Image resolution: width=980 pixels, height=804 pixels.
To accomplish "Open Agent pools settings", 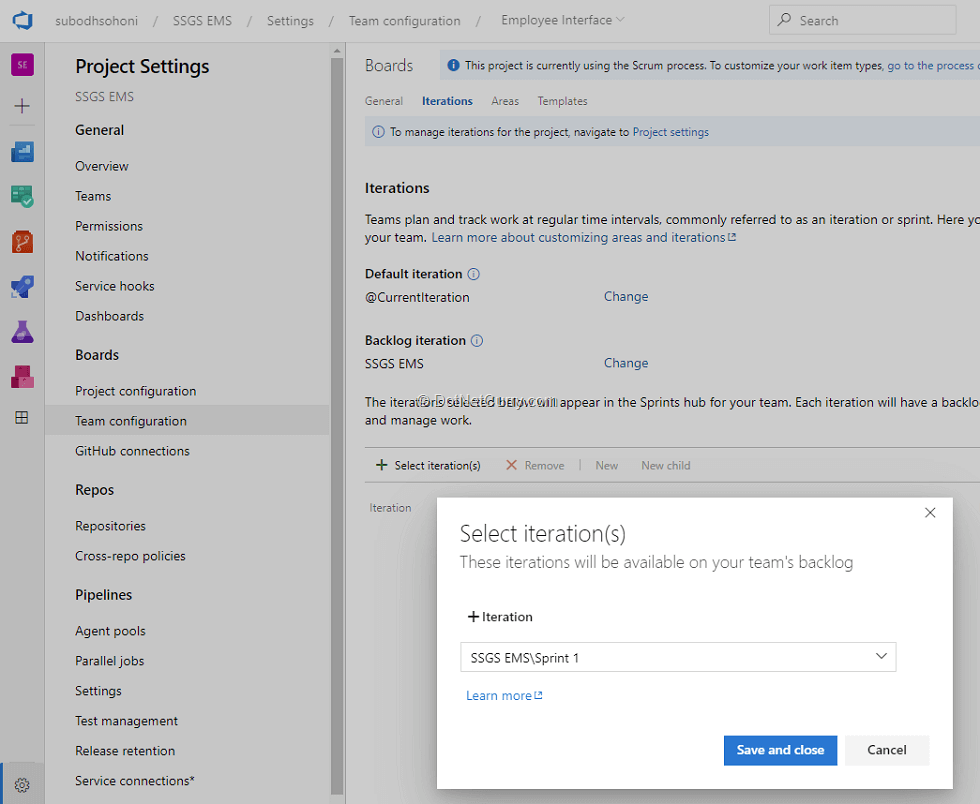I will tap(110, 631).
